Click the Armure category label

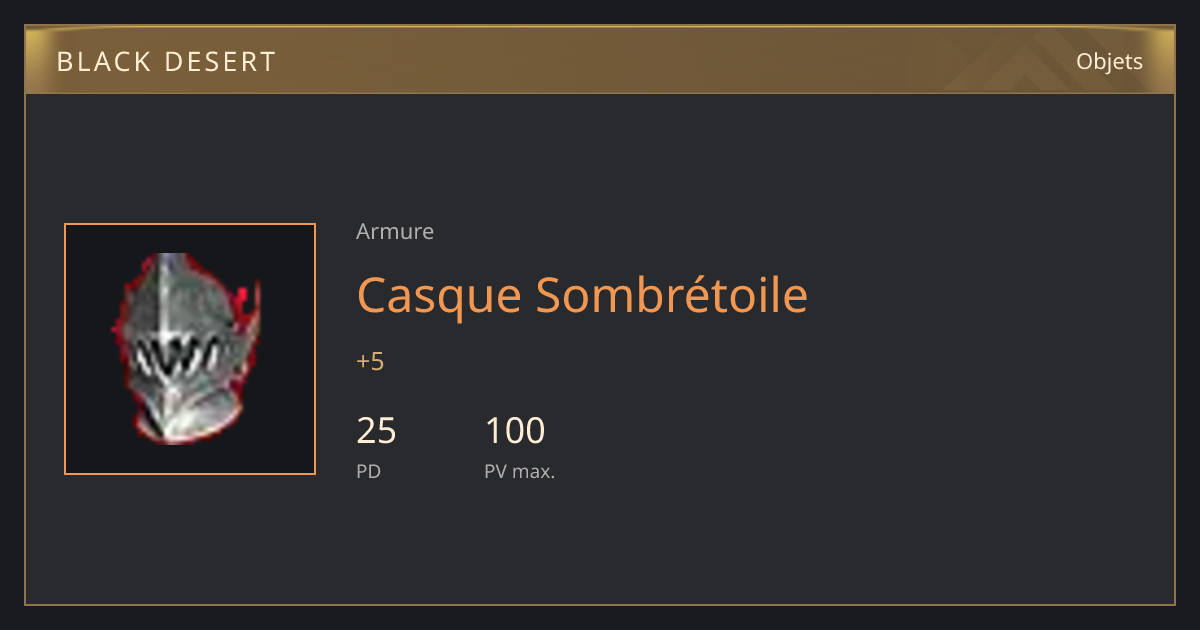[x=395, y=232]
